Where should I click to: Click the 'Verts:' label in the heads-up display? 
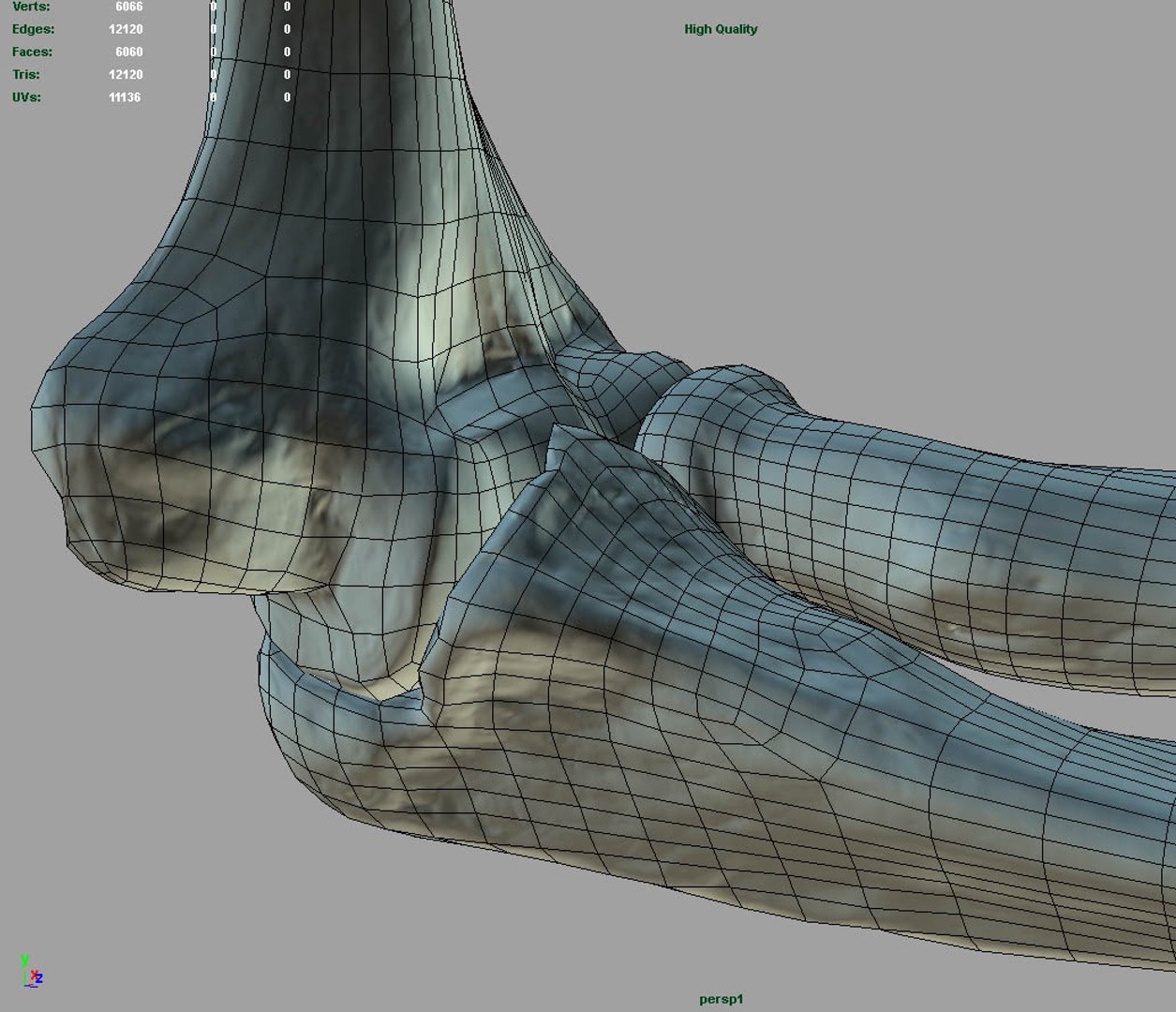click(31, 7)
